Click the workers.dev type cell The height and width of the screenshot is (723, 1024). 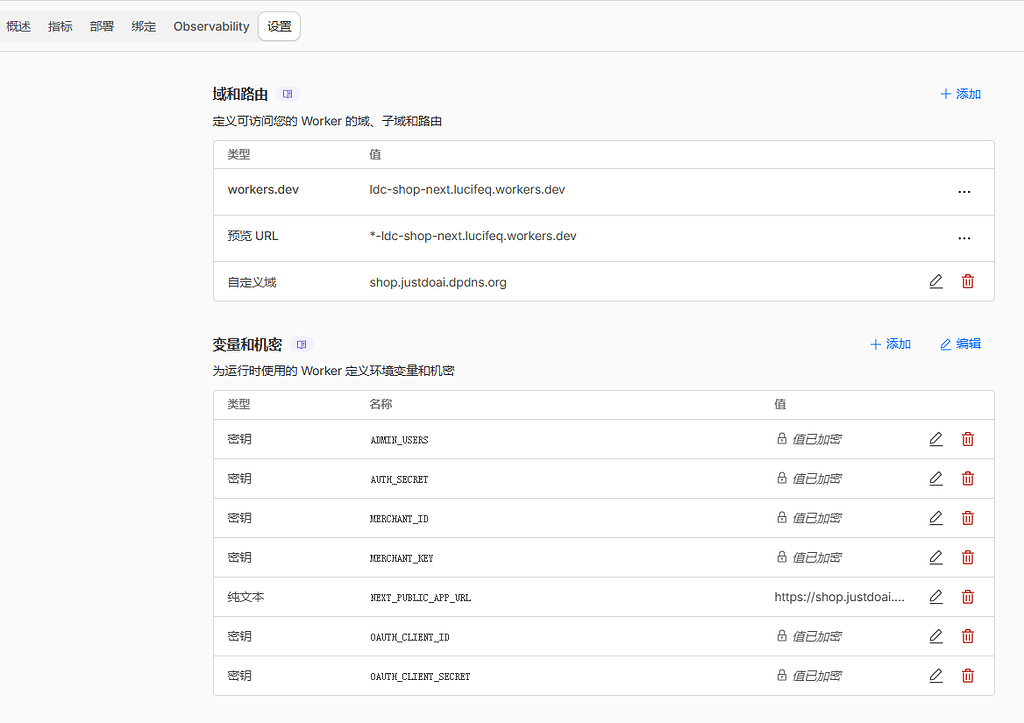(x=263, y=189)
